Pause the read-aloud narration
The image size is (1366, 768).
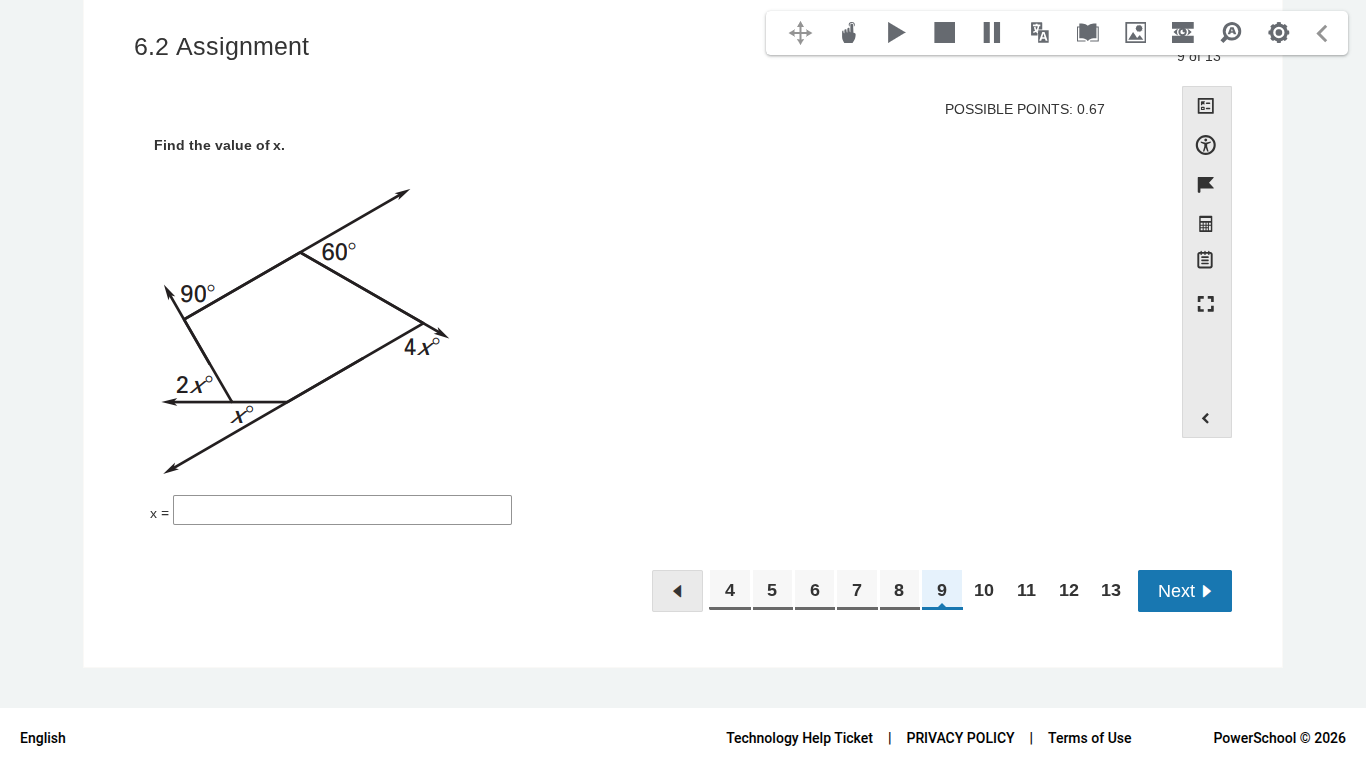pos(990,32)
